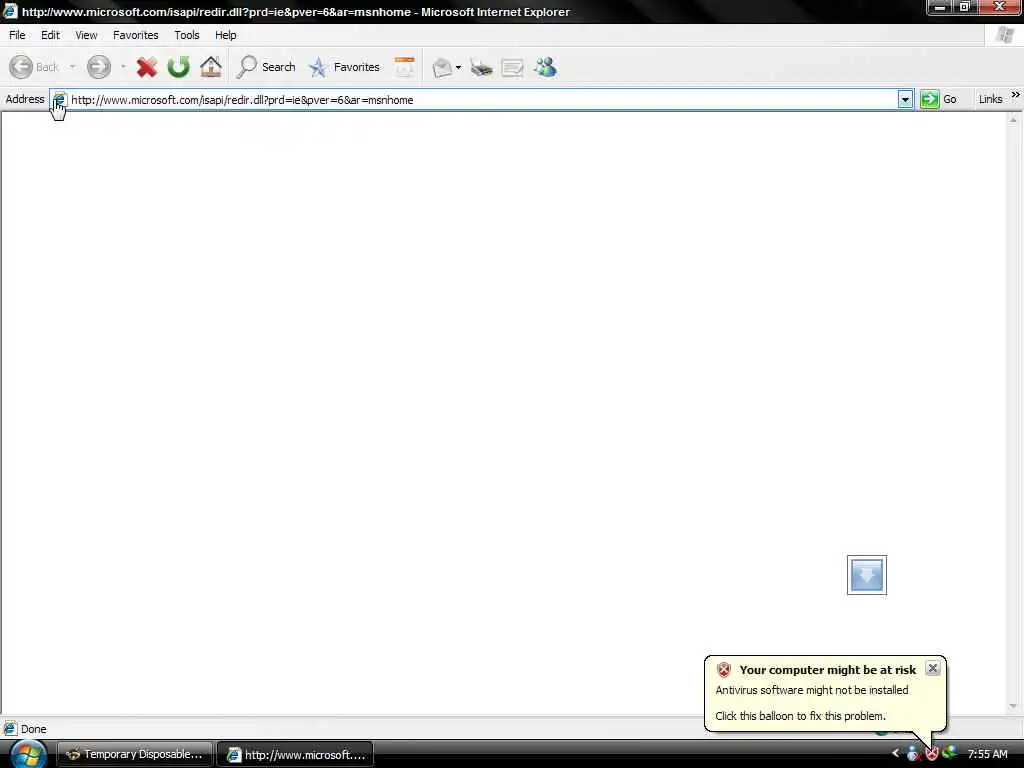Image resolution: width=1024 pixels, height=768 pixels.
Task: Click the vertical scrollbar down arrow
Action: click(x=1013, y=706)
